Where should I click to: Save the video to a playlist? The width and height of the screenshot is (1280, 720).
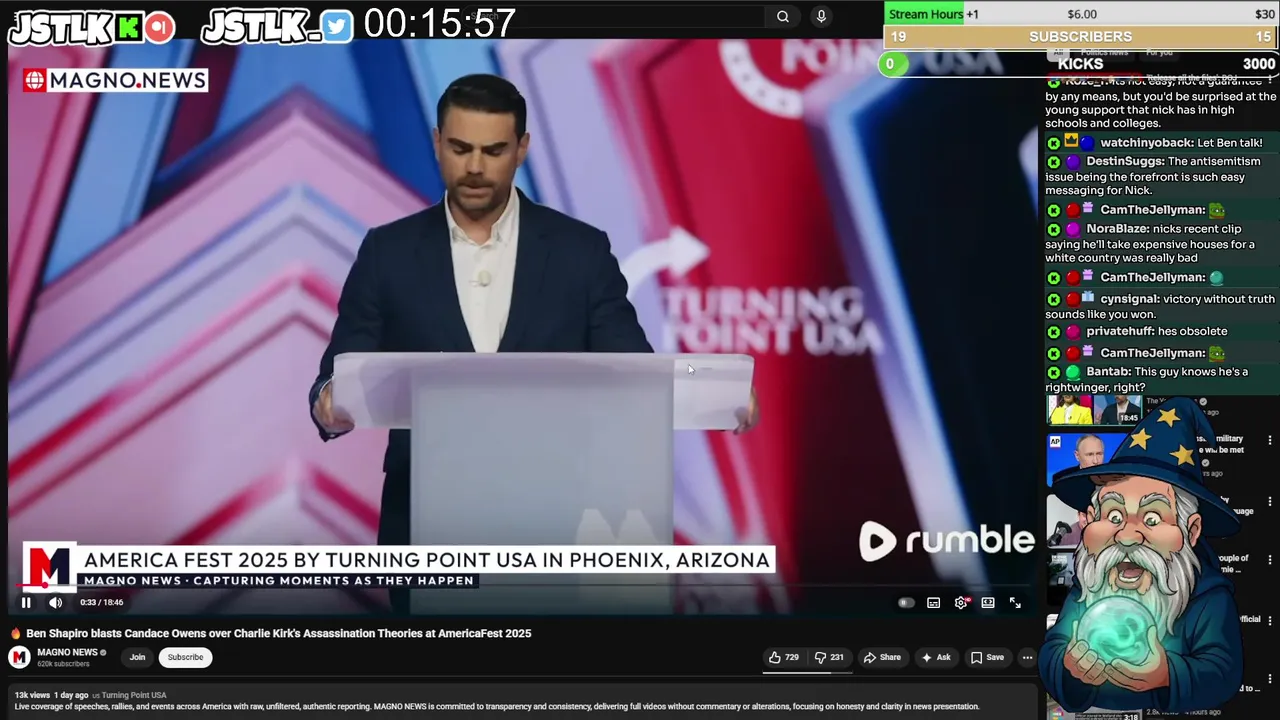tap(987, 657)
